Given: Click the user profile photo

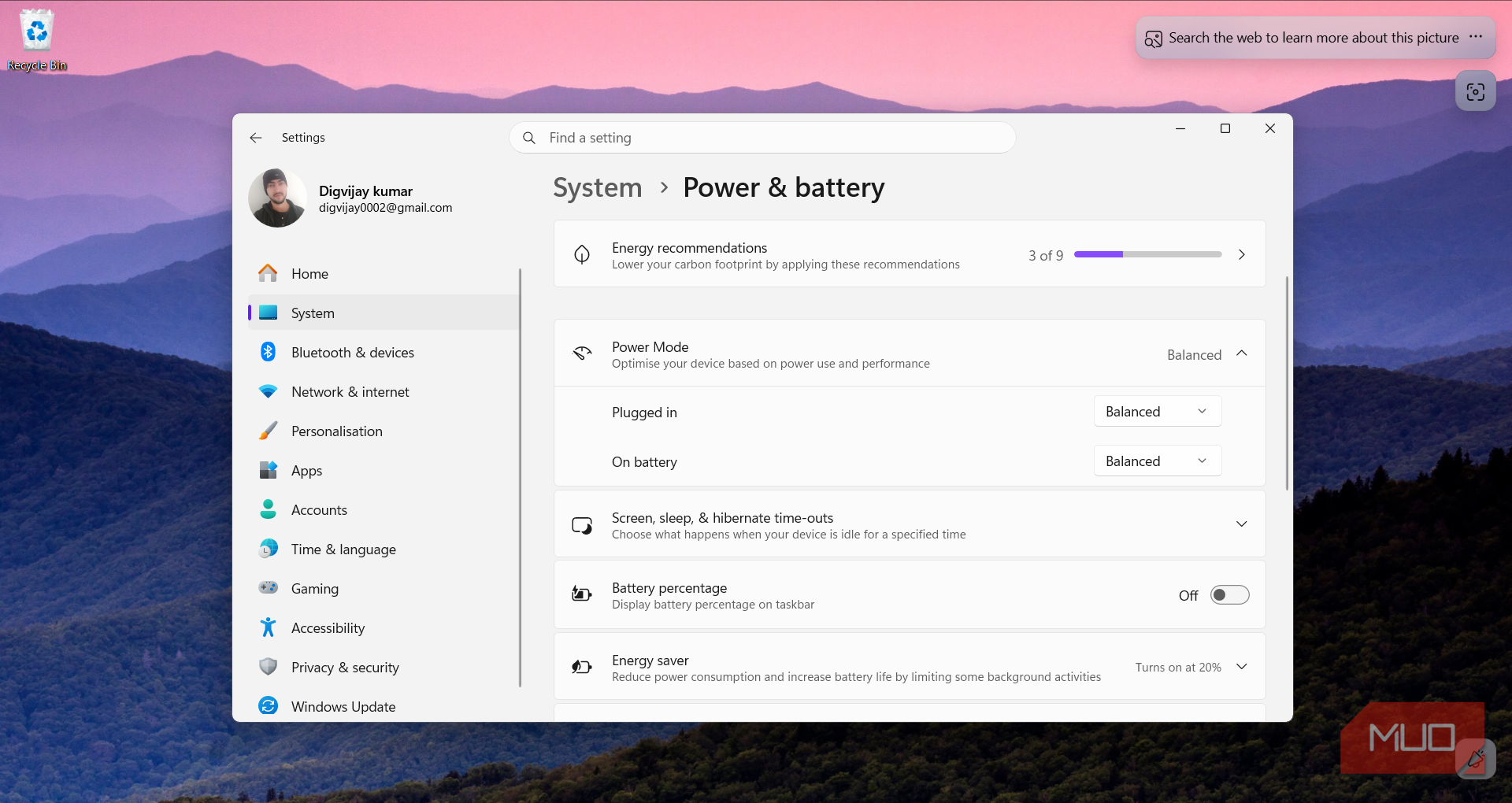Looking at the screenshot, I should [277, 198].
